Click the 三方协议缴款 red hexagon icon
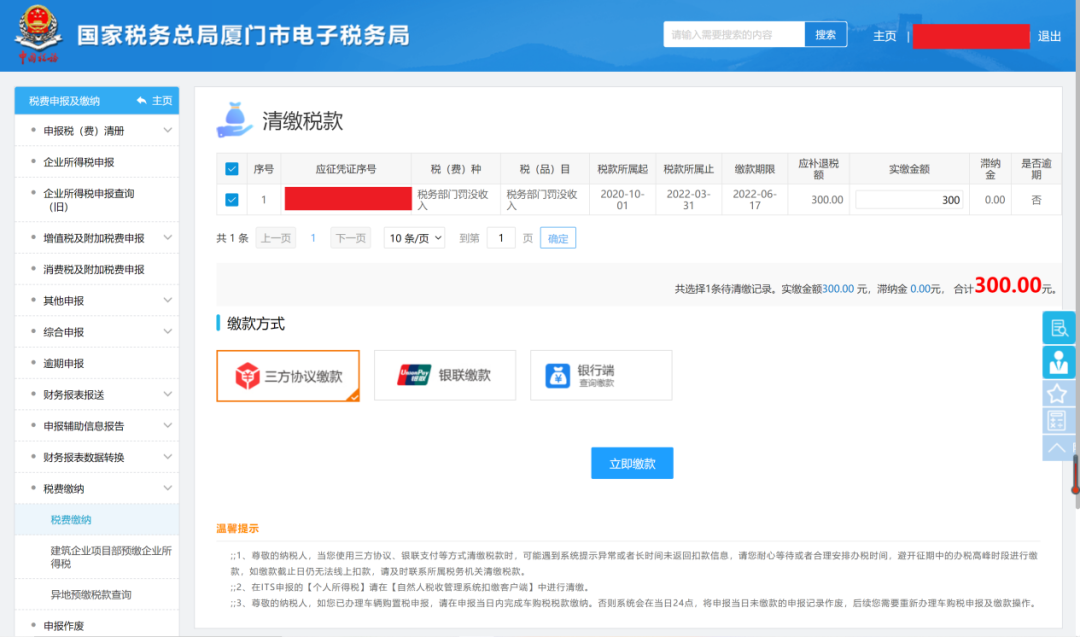 pos(247,376)
